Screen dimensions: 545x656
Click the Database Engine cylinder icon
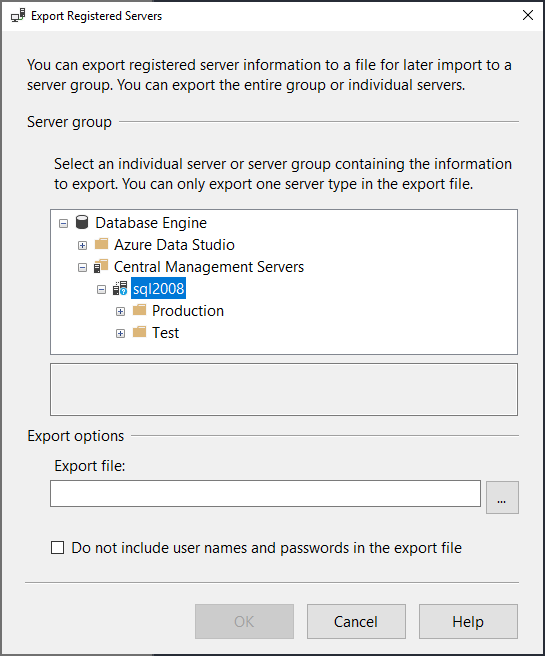coord(82,222)
